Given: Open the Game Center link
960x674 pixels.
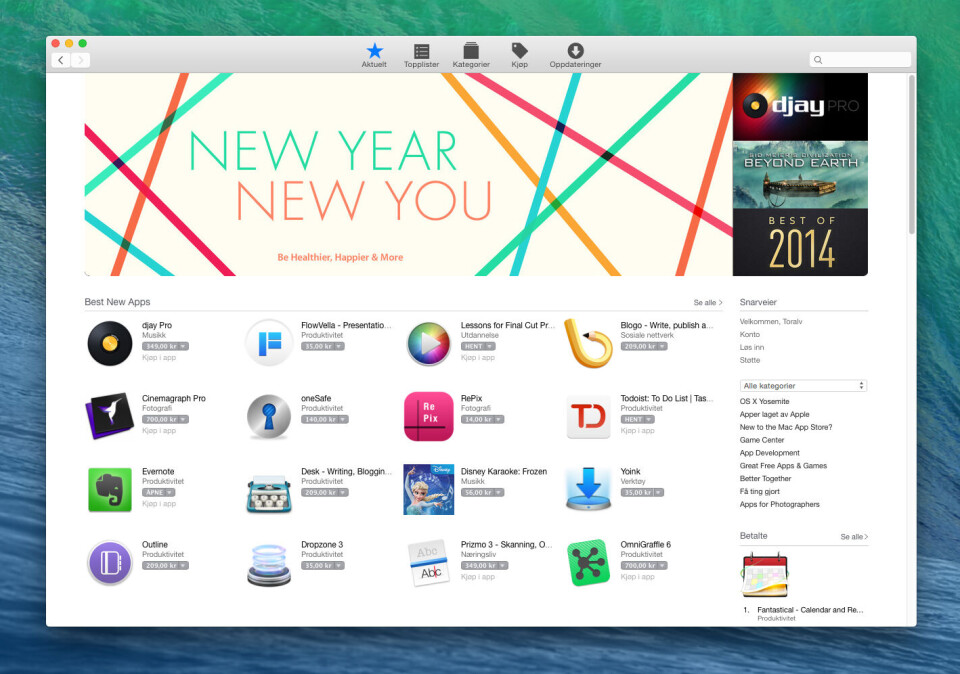Looking at the screenshot, I should click(x=762, y=440).
